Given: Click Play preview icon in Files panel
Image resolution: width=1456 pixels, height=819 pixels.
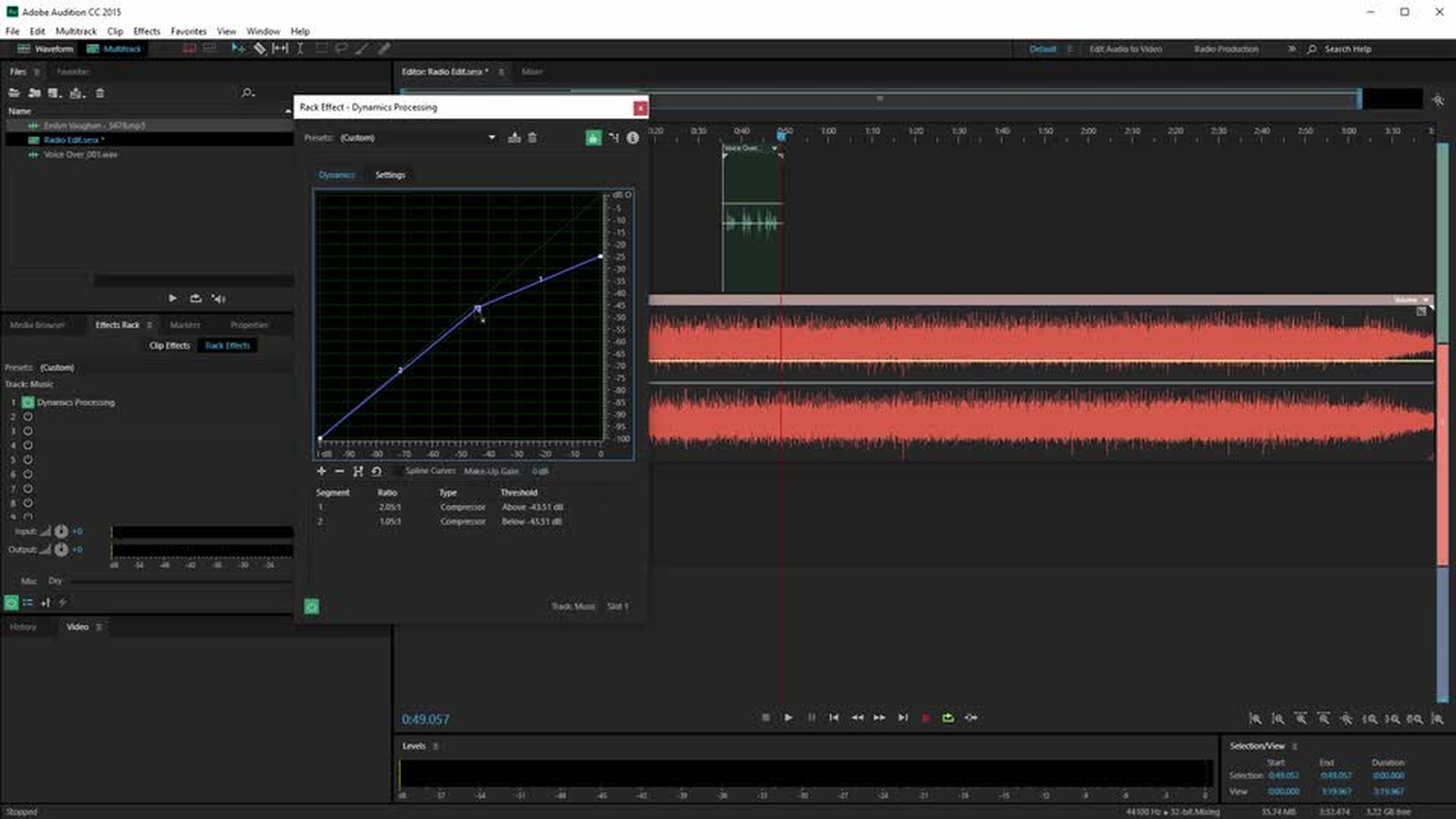Looking at the screenshot, I should [x=173, y=299].
